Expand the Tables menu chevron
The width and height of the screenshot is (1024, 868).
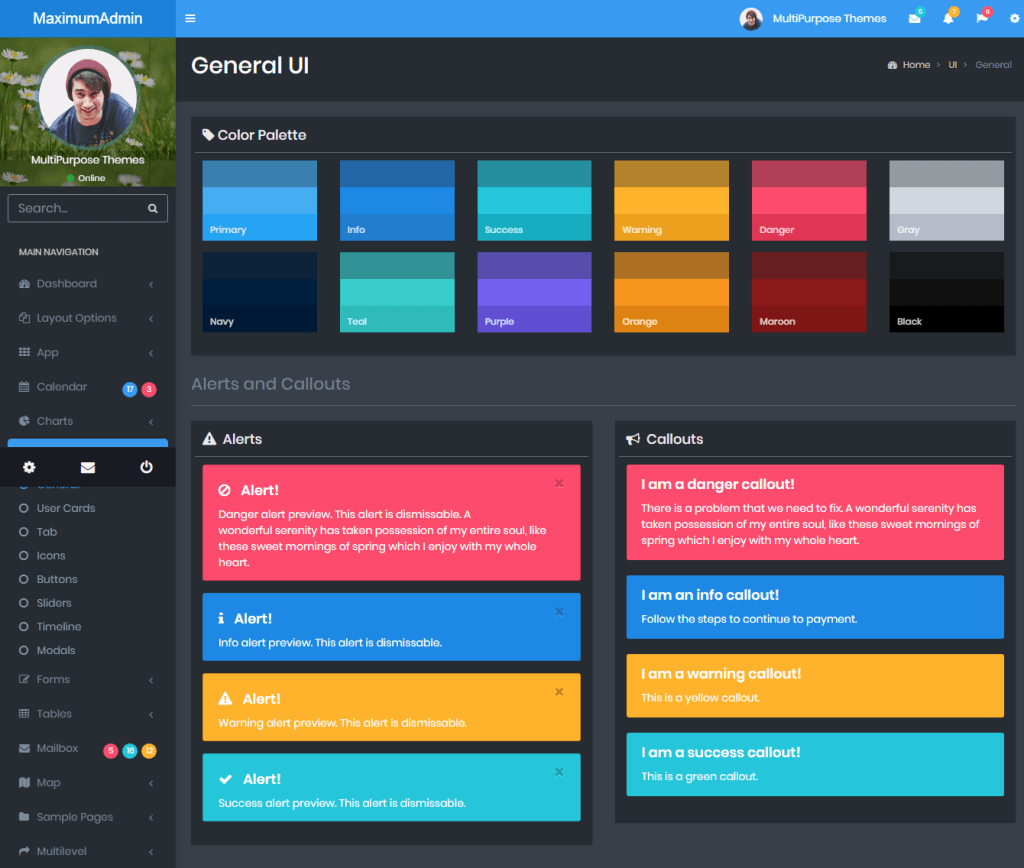tap(151, 715)
